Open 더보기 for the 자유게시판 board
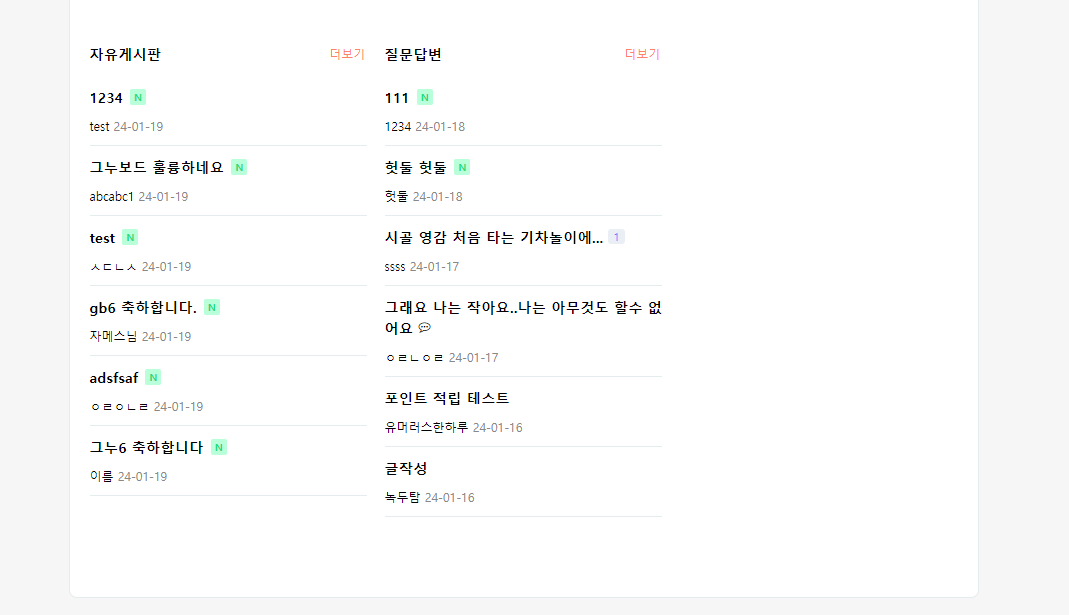This screenshot has height=615, width=1069. 347,54
